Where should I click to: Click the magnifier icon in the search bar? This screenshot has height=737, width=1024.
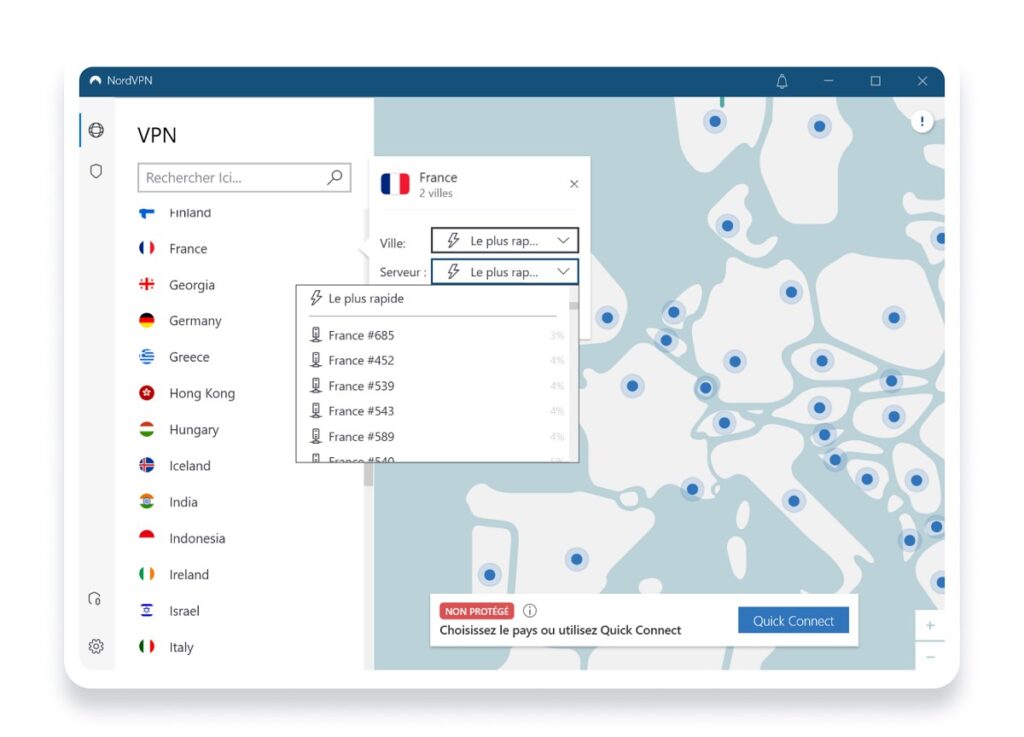pyautogui.click(x=334, y=177)
